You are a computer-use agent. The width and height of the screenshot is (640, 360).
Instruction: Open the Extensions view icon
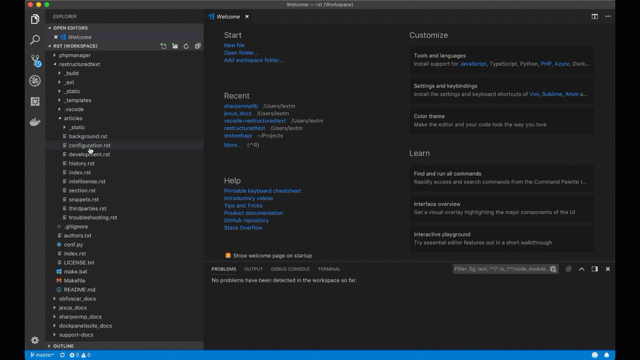tap(35, 101)
